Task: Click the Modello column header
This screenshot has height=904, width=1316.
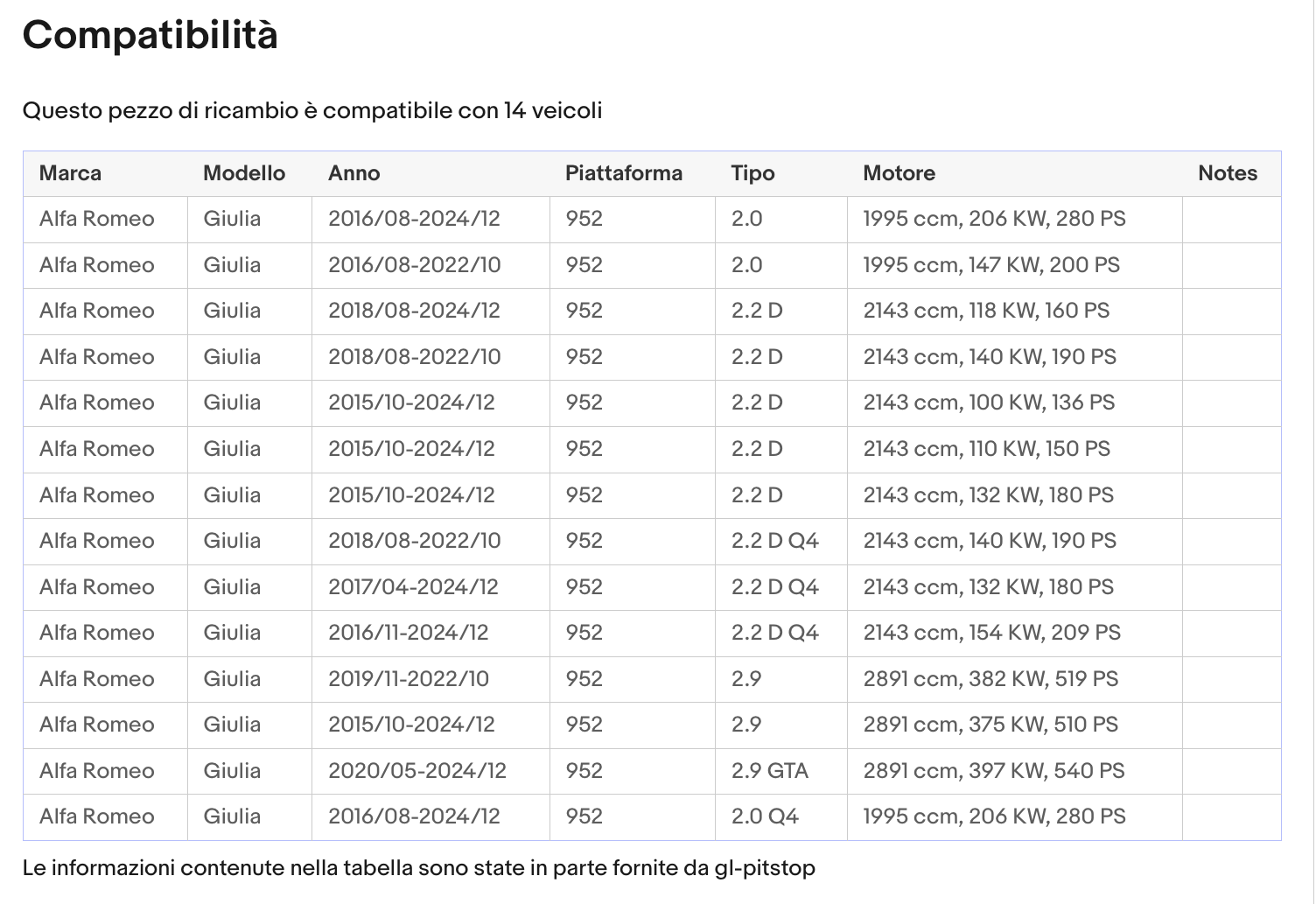Action: pos(244,173)
